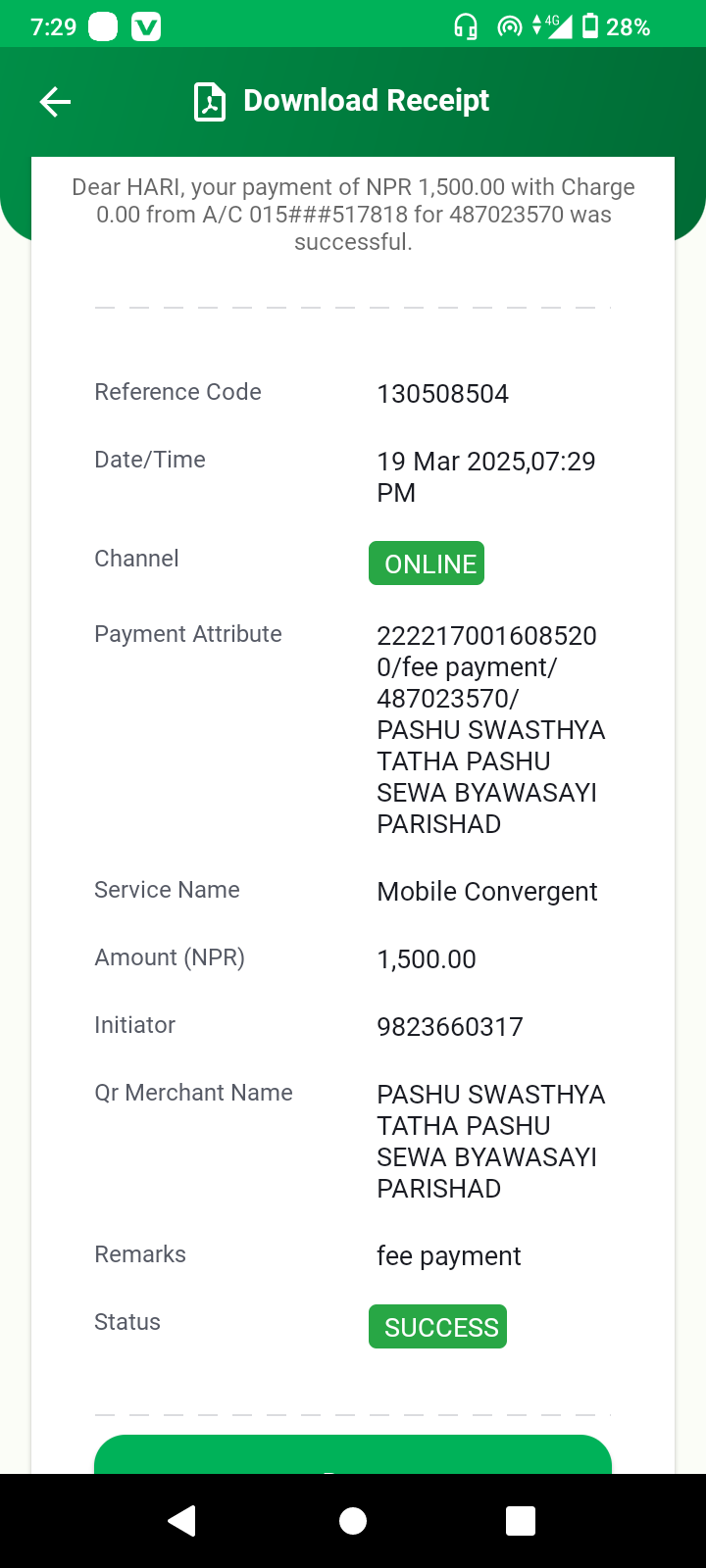706x1568 pixels.
Task: Tap the SUCCESS status badge
Action: [x=438, y=1327]
